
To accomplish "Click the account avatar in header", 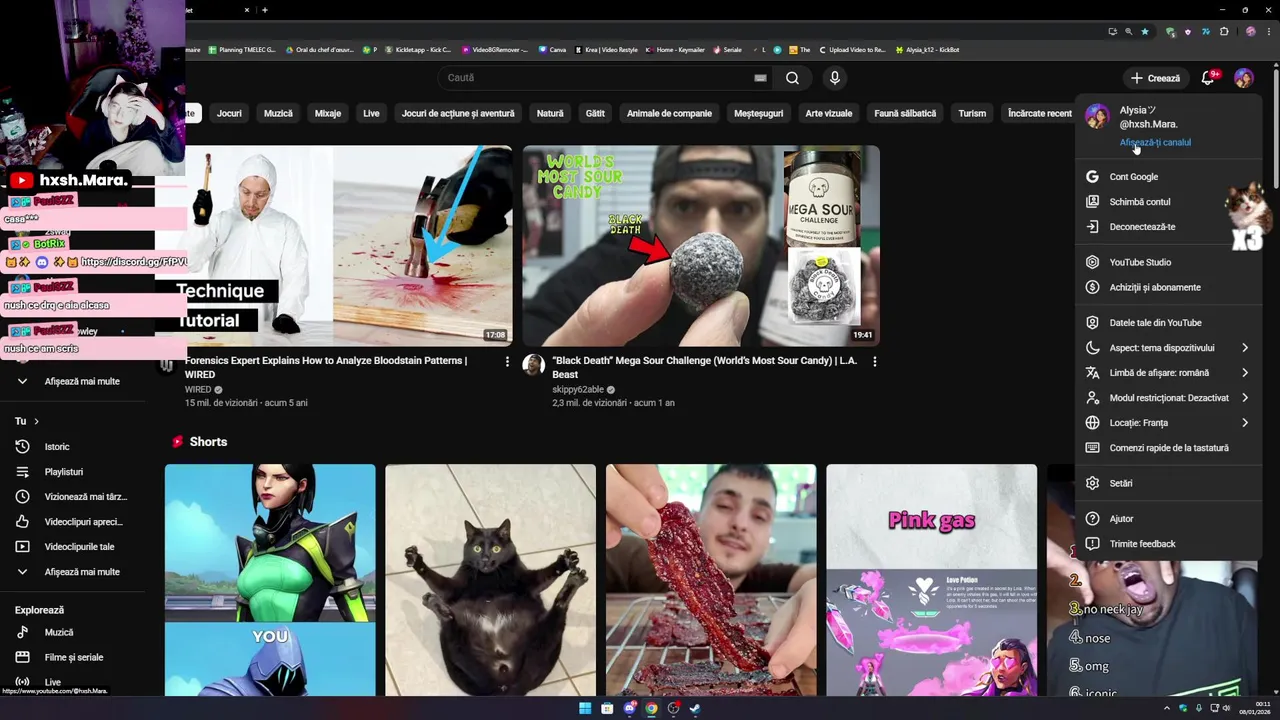I will pos(1243,78).
